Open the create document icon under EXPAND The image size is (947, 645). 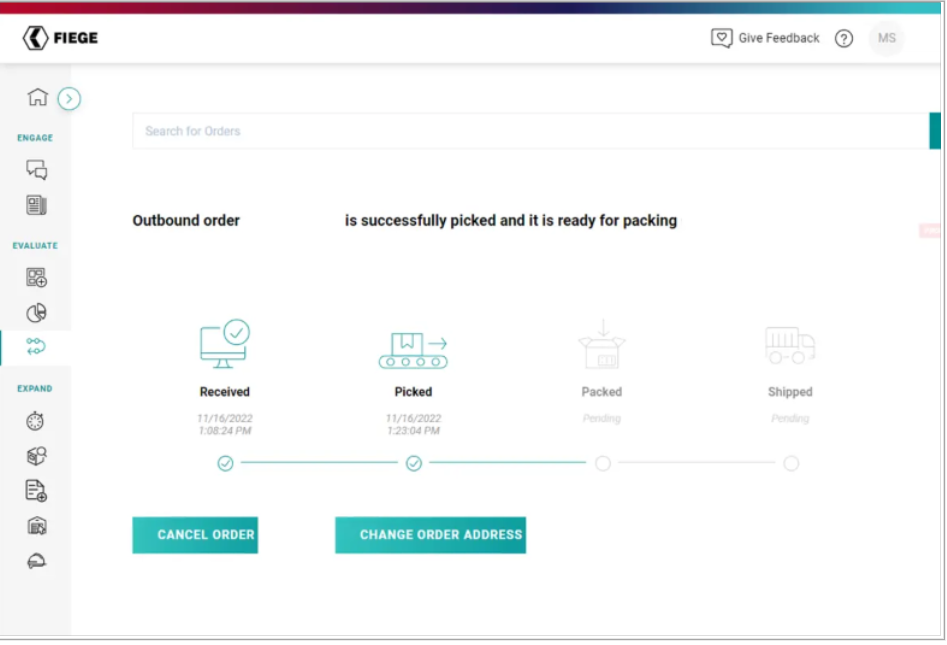click(x=37, y=491)
